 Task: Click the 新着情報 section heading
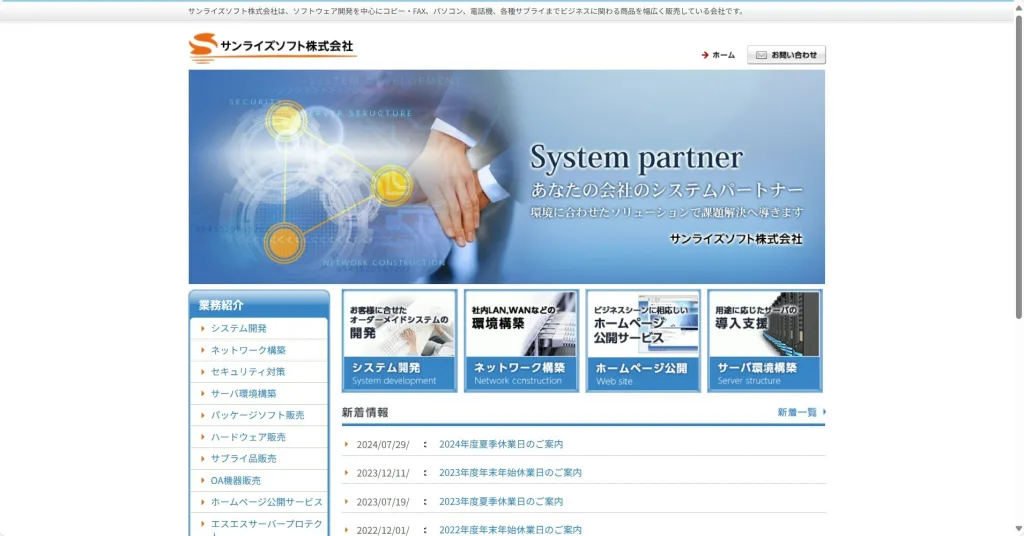click(365, 413)
